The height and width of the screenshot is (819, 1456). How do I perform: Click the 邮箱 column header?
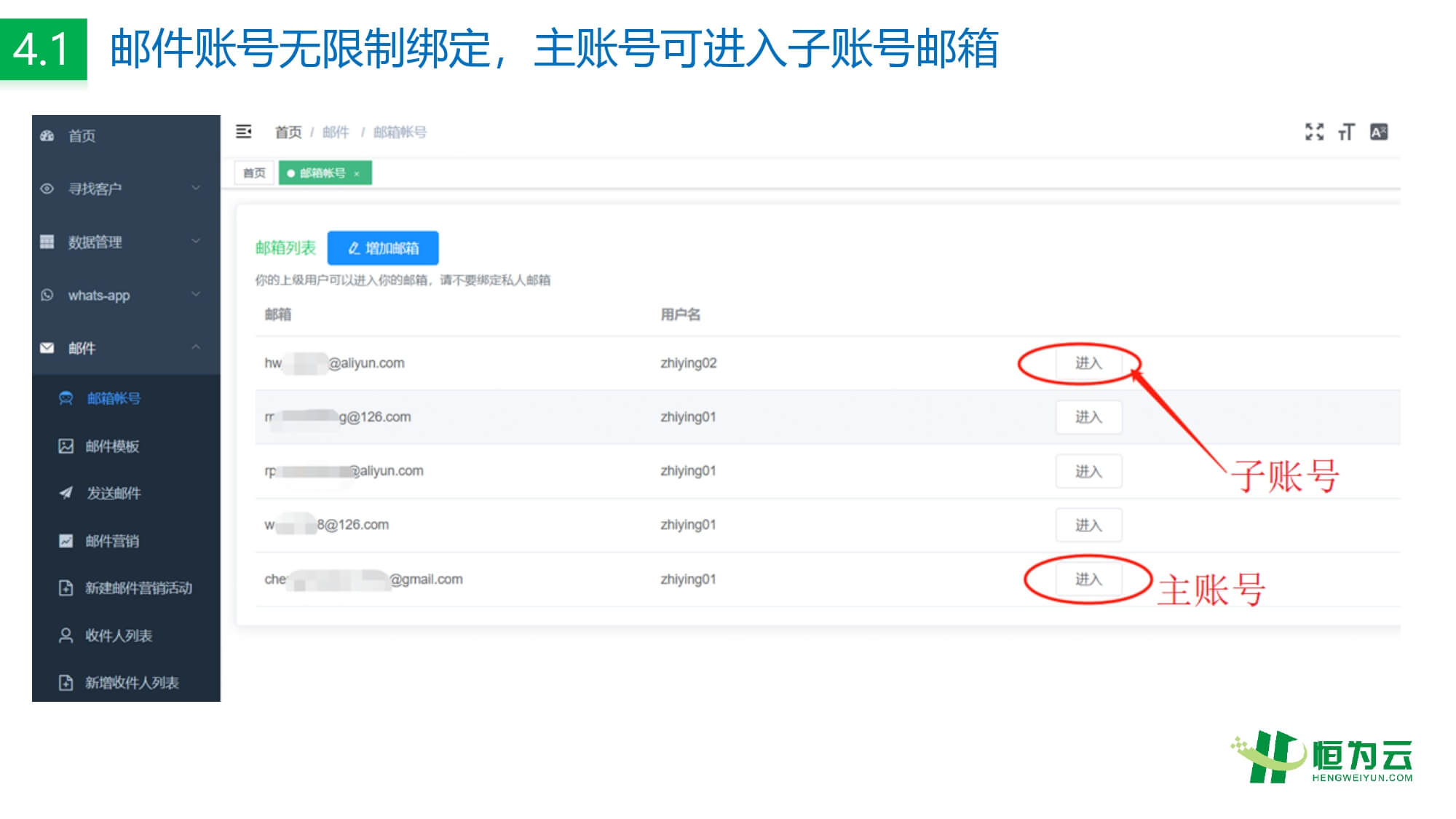pos(278,314)
